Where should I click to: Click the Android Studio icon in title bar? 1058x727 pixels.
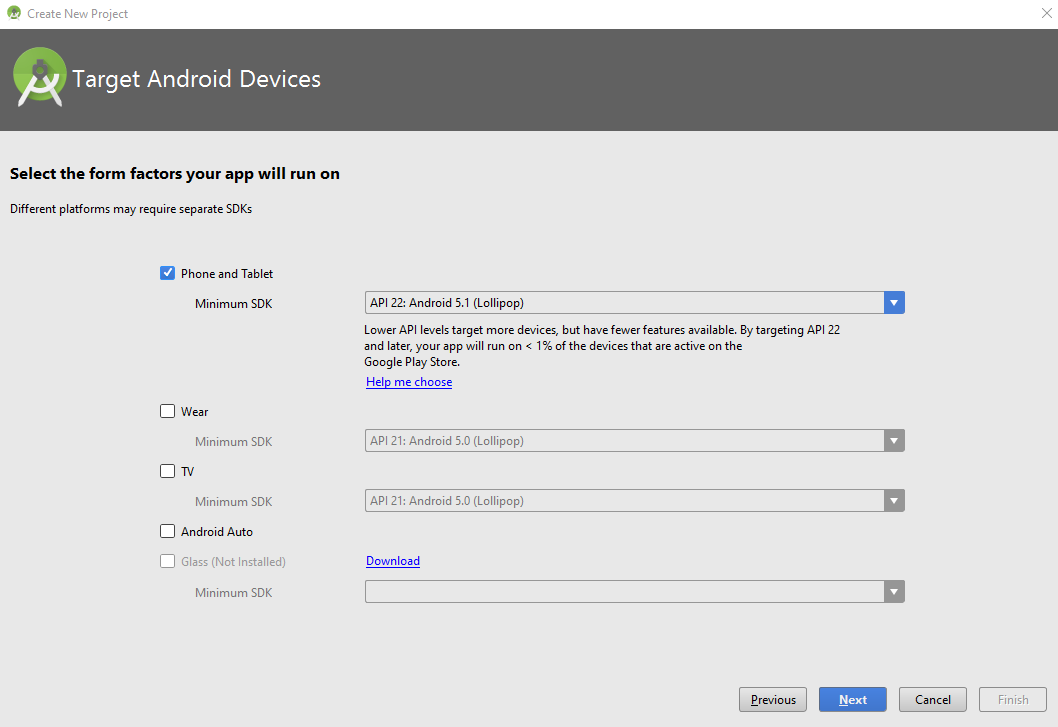tap(14, 14)
